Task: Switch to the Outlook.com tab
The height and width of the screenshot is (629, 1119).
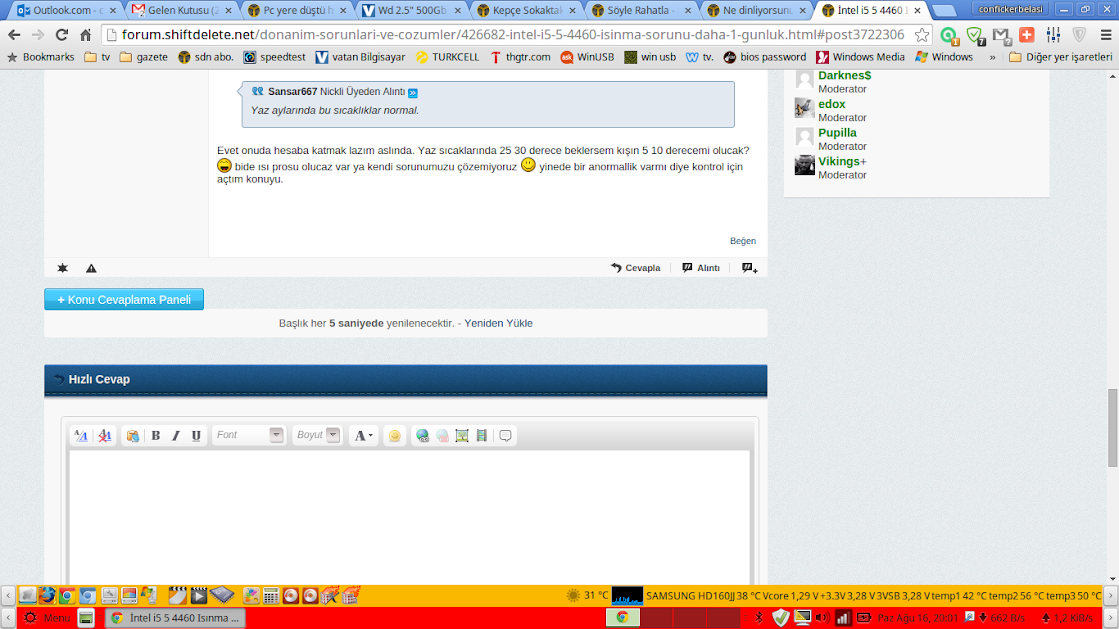Action: click(67, 10)
